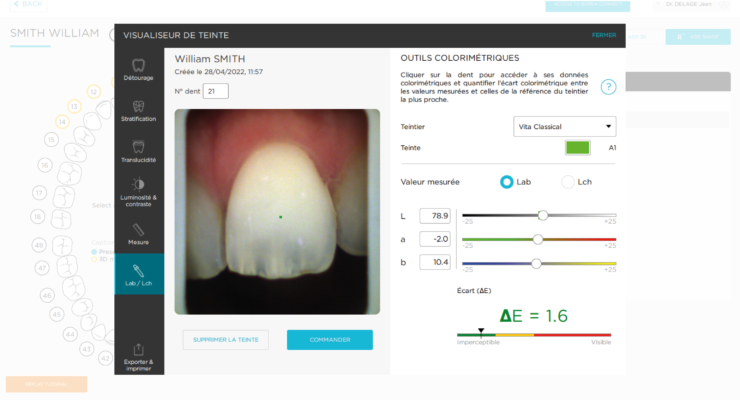The height and width of the screenshot is (400, 740).
Task: Open the Vita Classical teintier dropdown
Action: pyautogui.click(x=564, y=126)
